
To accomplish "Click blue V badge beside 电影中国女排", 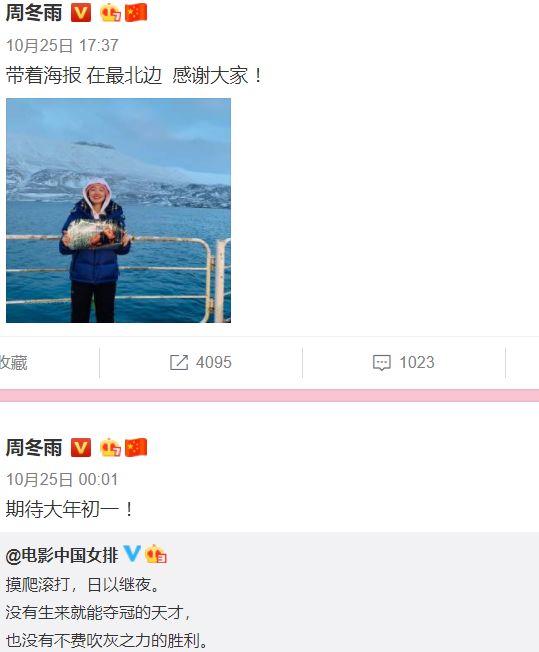I will point(132,554).
